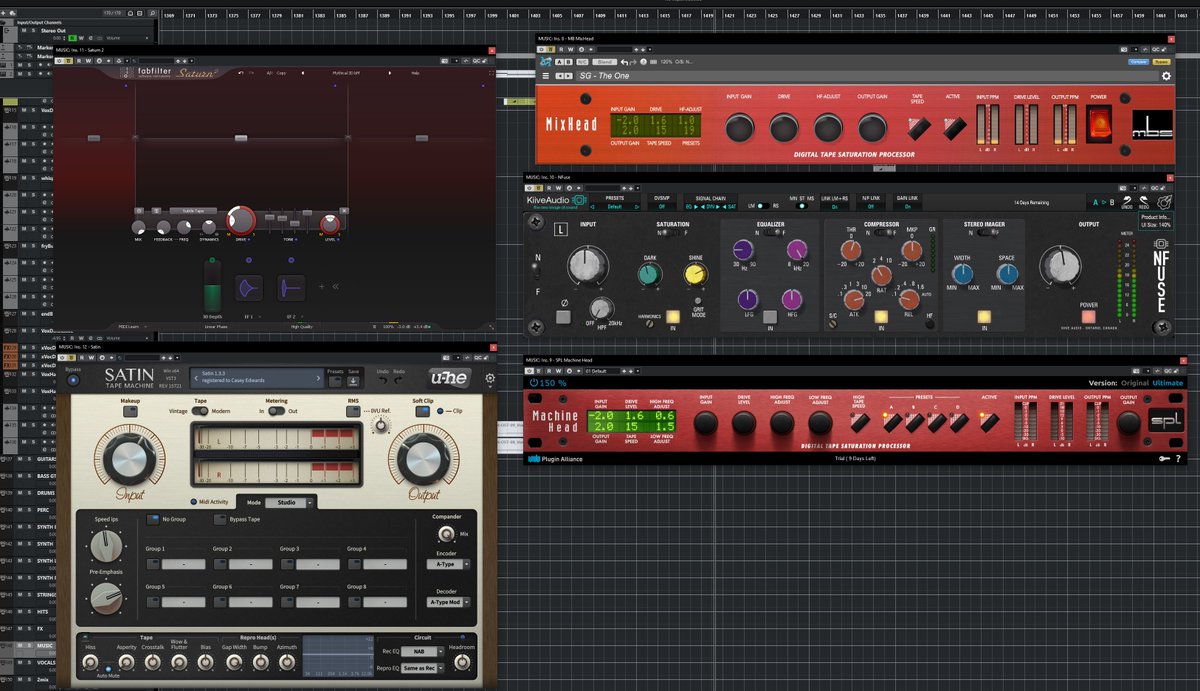Screen dimensions: 1200x691
Task: Open Saturn EF 1 envelope follower
Action: (x=248, y=289)
